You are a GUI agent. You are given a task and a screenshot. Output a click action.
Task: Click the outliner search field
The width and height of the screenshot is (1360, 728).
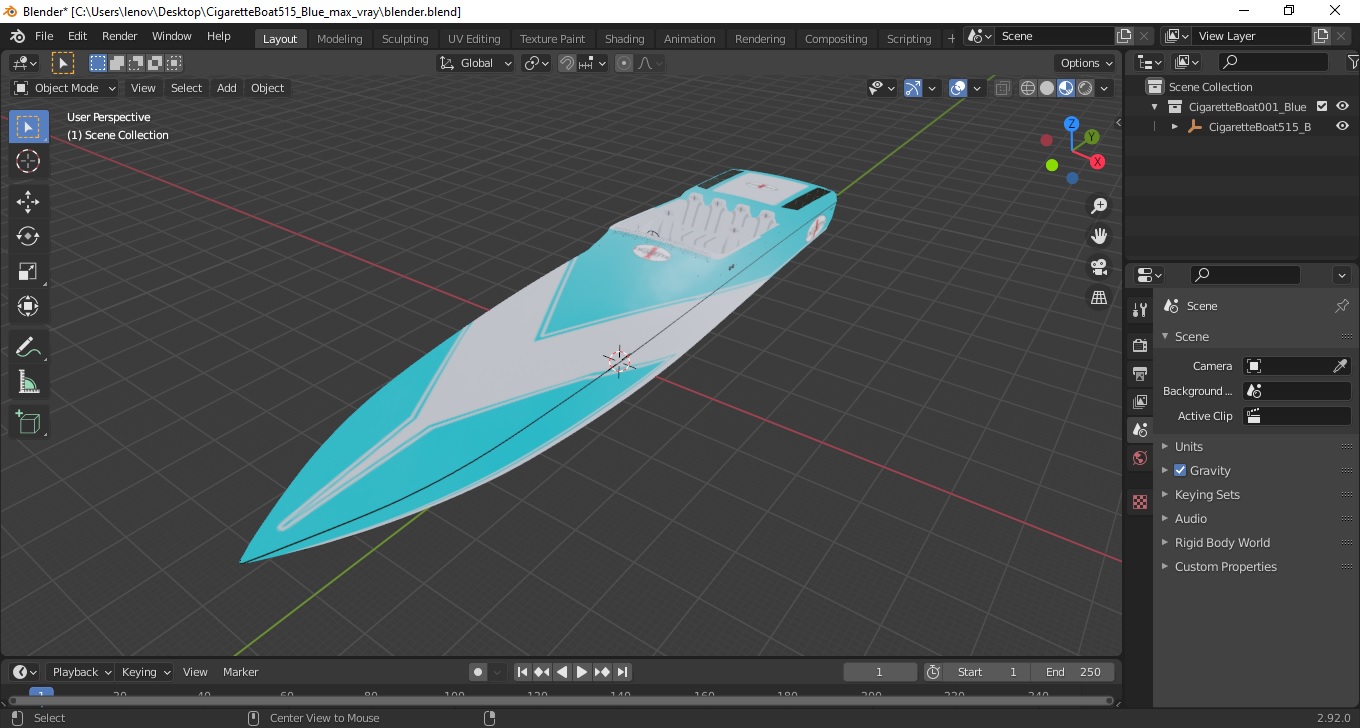[1272, 62]
